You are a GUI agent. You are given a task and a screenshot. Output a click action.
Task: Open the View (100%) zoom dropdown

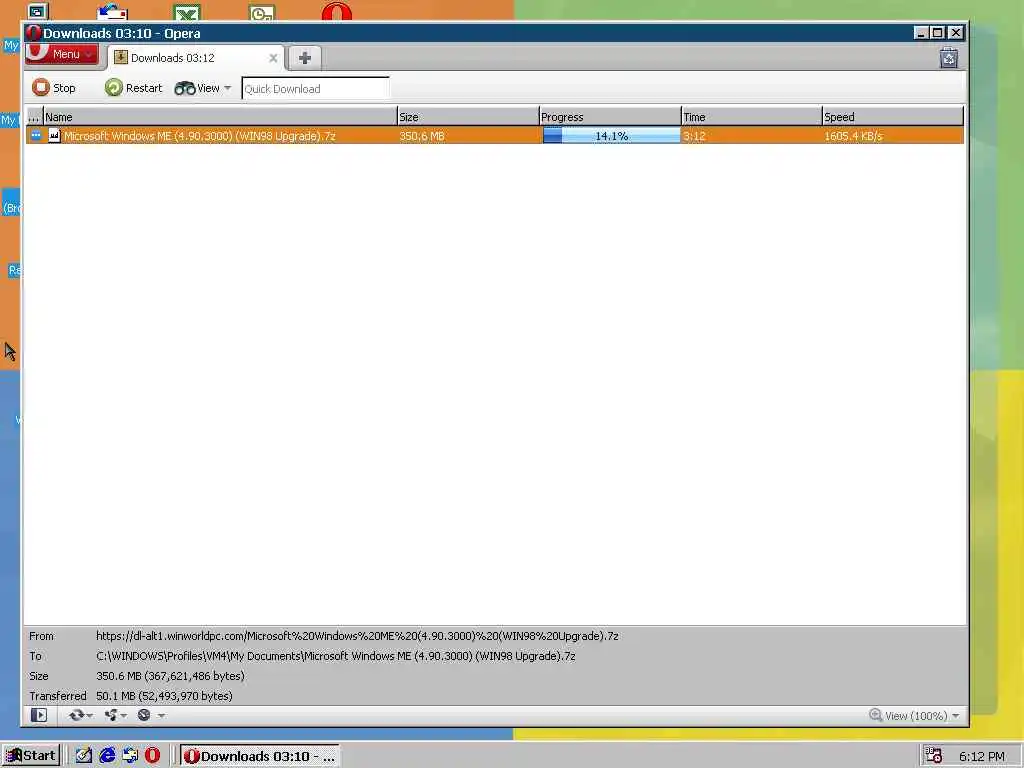[x=921, y=716]
